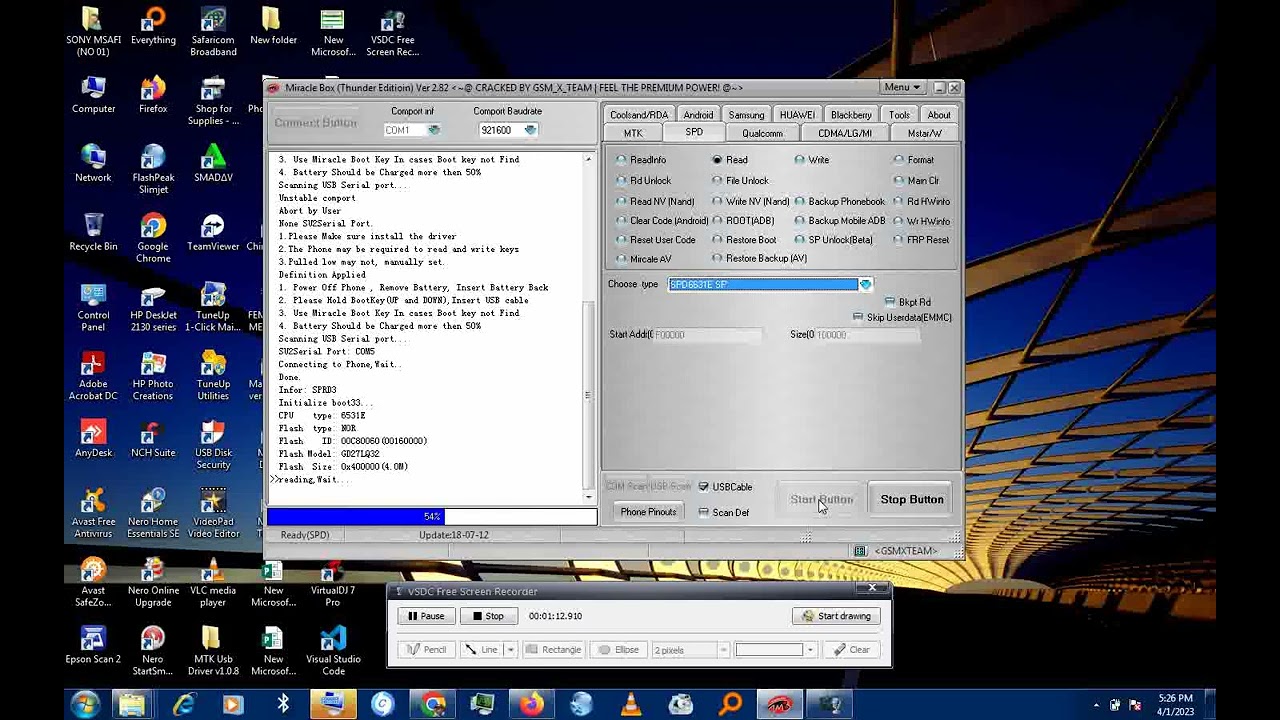The height and width of the screenshot is (720, 1280).
Task: Open the color dropdown in VSDC recorder
Action: point(810,650)
